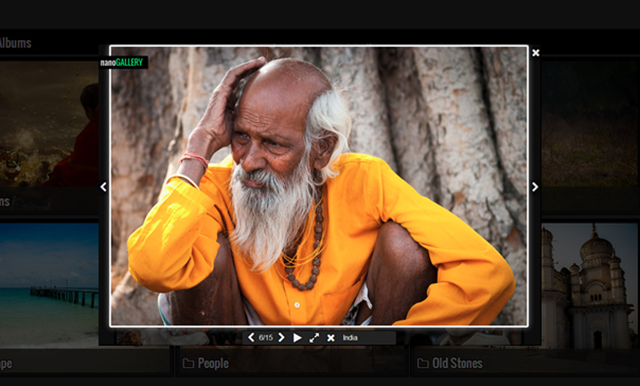Toggle fullscreen with the diagonal arrows icon
The image size is (640, 386).
[314, 338]
